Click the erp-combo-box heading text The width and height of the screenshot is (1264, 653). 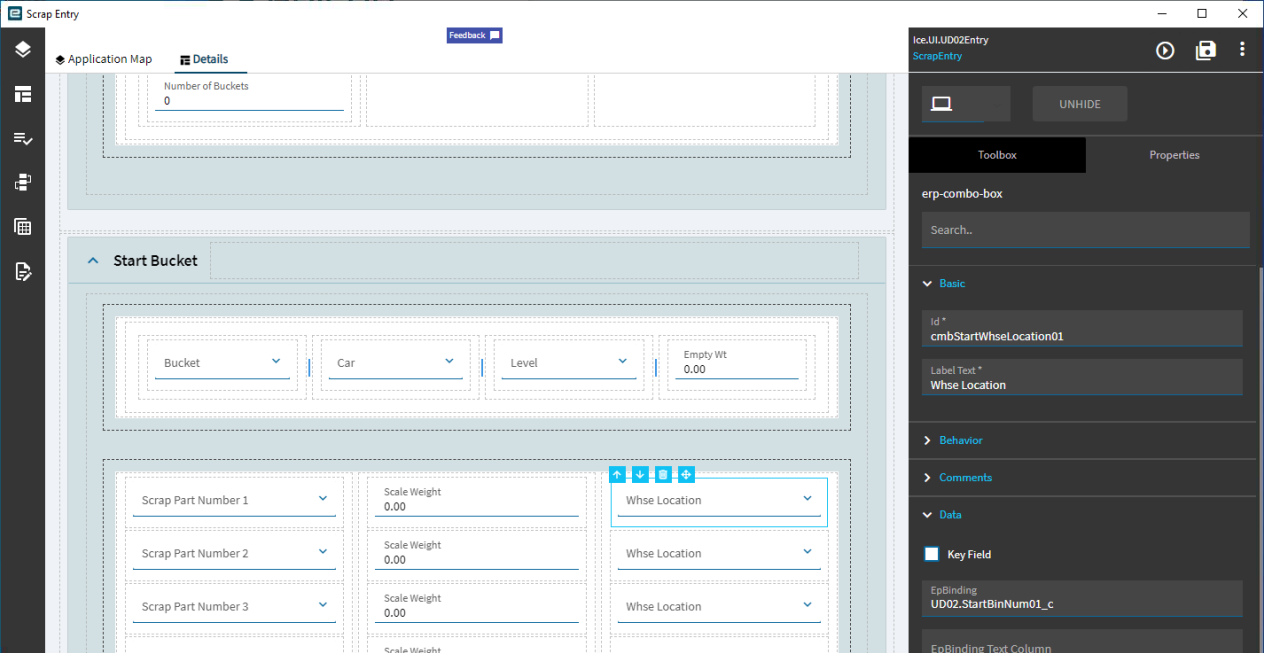coord(961,194)
